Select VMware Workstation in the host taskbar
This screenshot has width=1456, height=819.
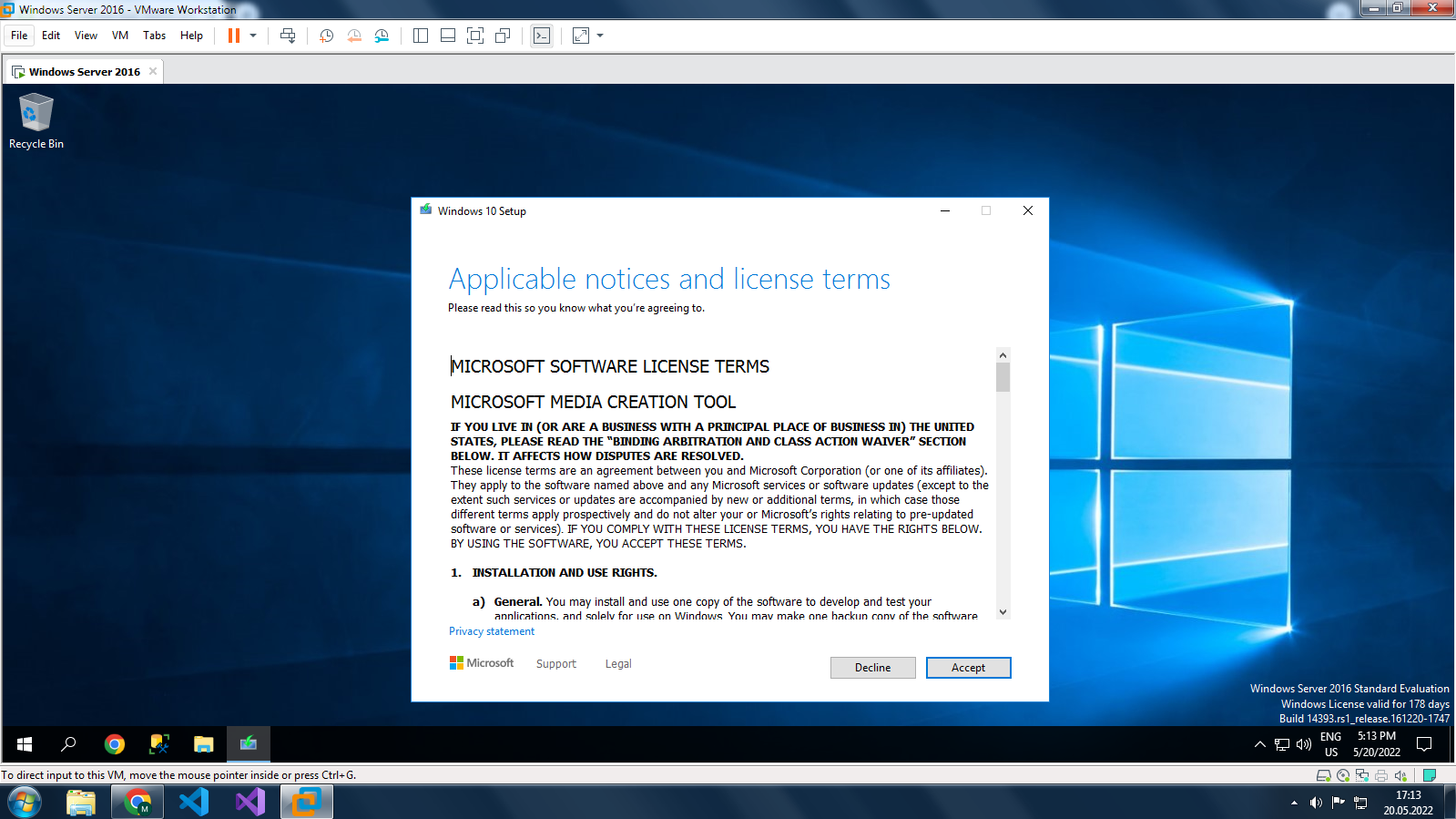click(x=307, y=803)
